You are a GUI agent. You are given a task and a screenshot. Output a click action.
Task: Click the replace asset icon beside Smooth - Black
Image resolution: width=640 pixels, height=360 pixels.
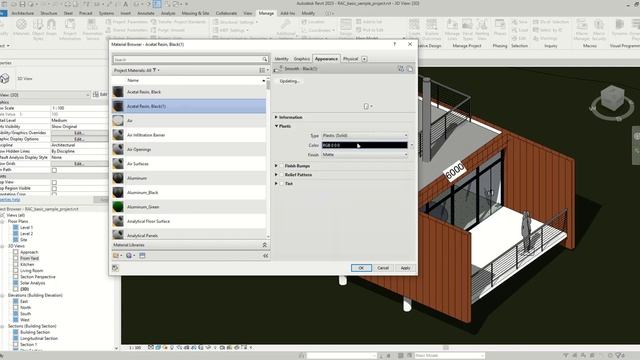click(401, 69)
